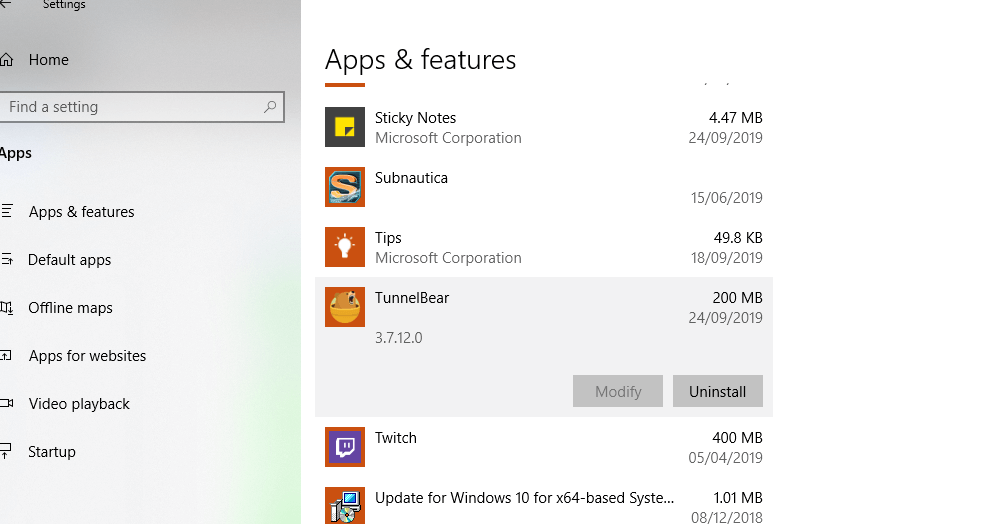Select the Subnautica entry name
This screenshot has height=524, width=984.
click(x=411, y=178)
